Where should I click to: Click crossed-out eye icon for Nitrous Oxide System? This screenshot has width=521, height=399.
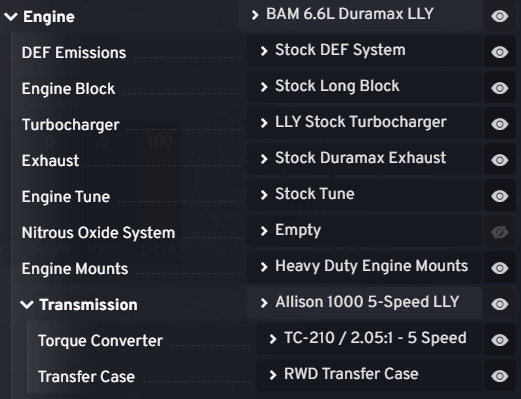(500, 232)
